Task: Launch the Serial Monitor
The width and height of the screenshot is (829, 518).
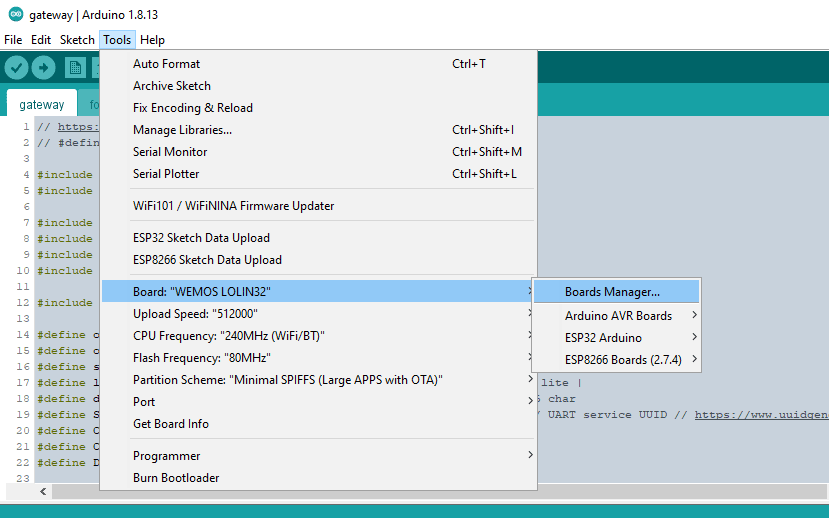Action: [x=319, y=152]
